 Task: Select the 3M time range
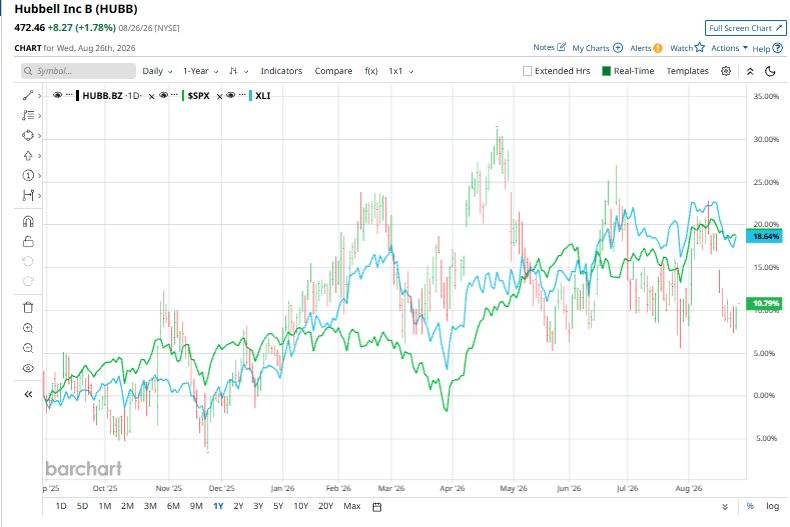[x=150, y=506]
